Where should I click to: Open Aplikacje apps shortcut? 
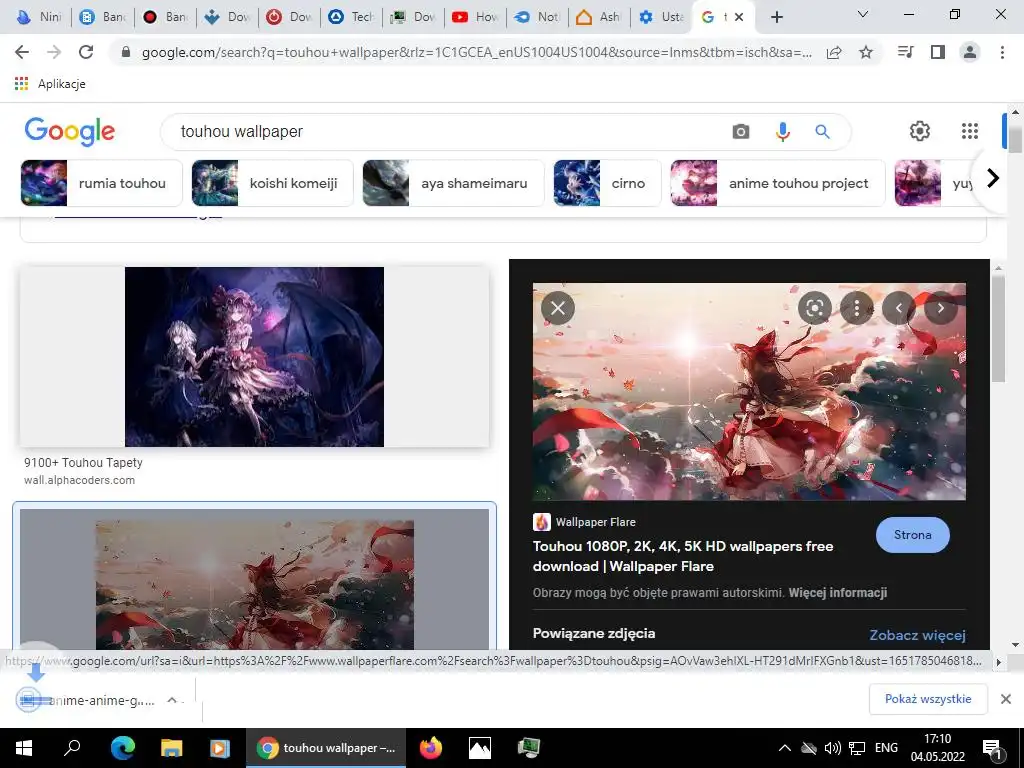pos(50,84)
